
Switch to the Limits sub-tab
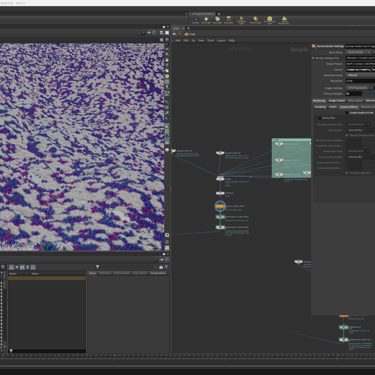333,107
